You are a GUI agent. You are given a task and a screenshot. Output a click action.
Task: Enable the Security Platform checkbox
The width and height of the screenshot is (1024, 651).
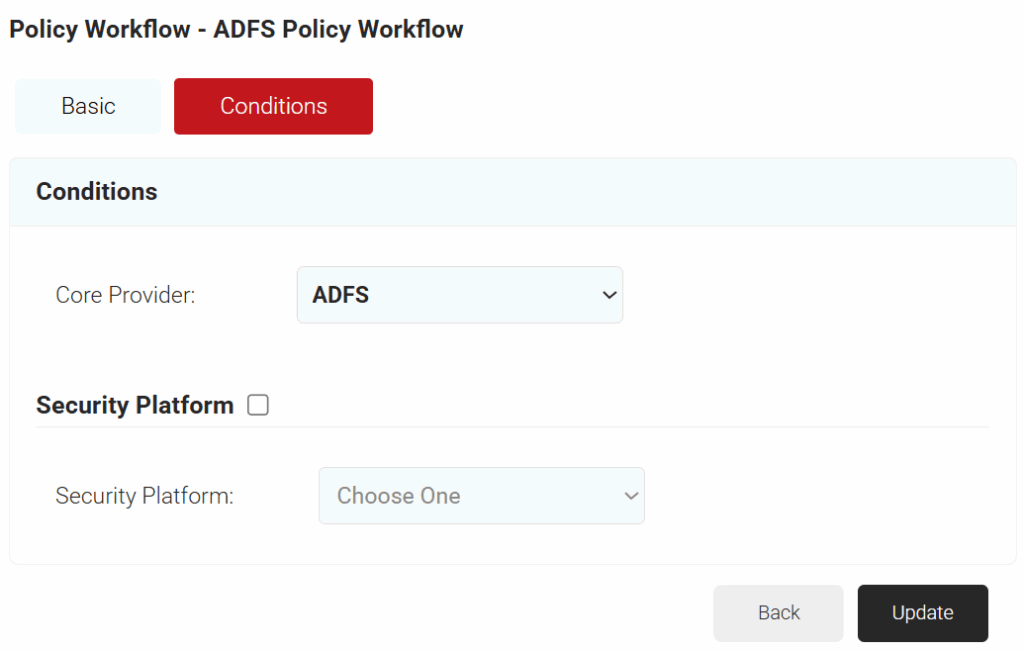pos(258,405)
